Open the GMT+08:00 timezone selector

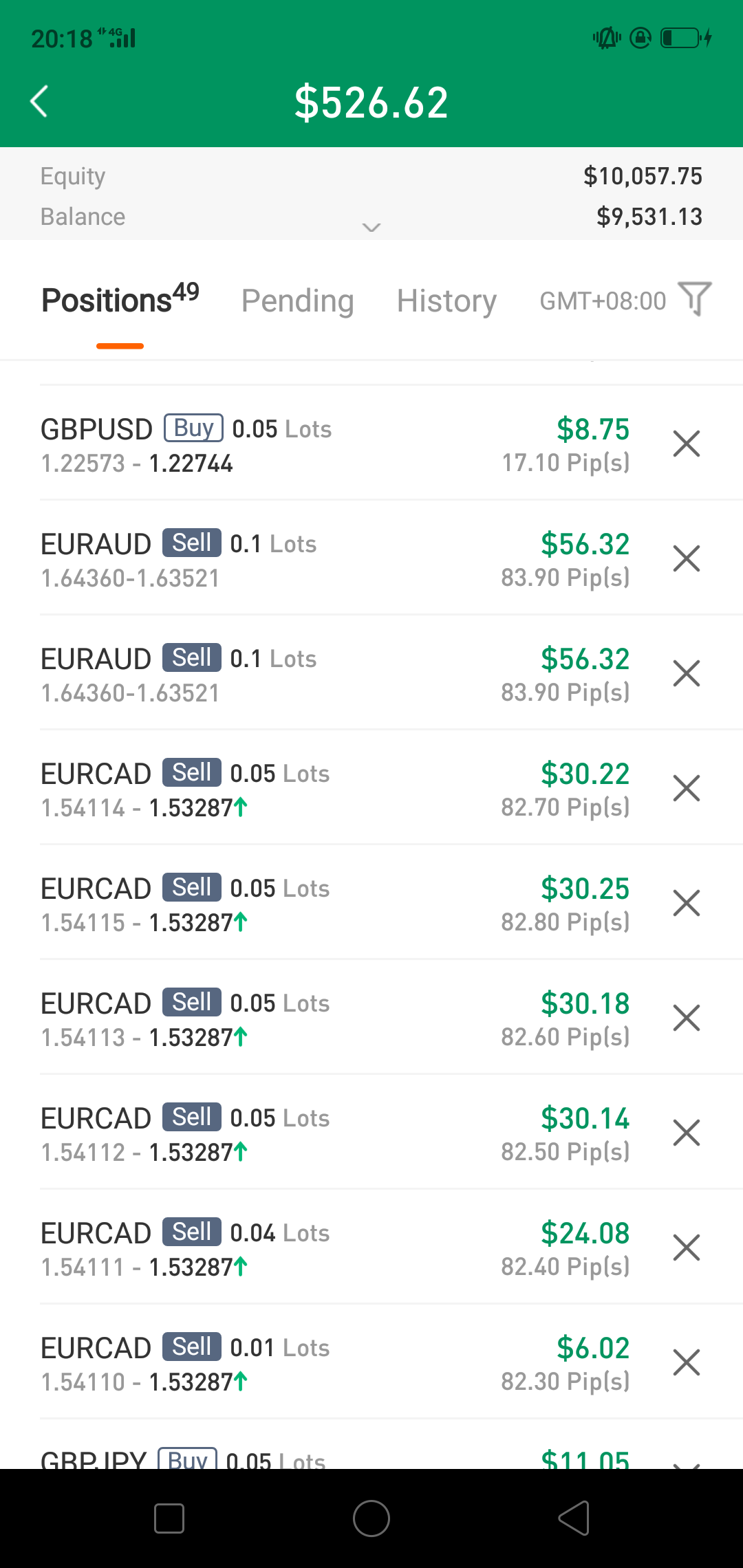603,301
